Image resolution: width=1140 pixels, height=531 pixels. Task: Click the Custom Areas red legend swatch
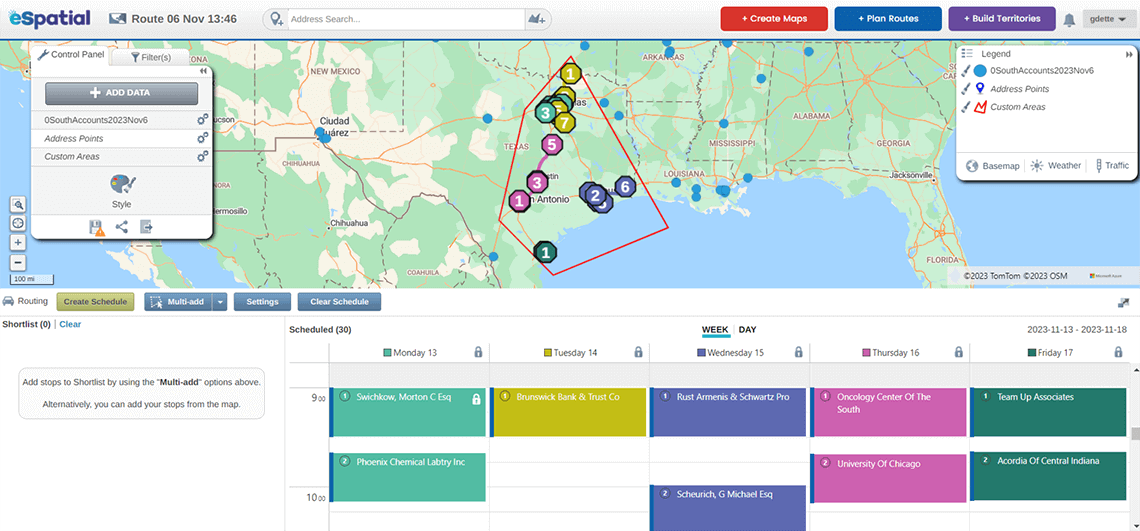pos(981,107)
